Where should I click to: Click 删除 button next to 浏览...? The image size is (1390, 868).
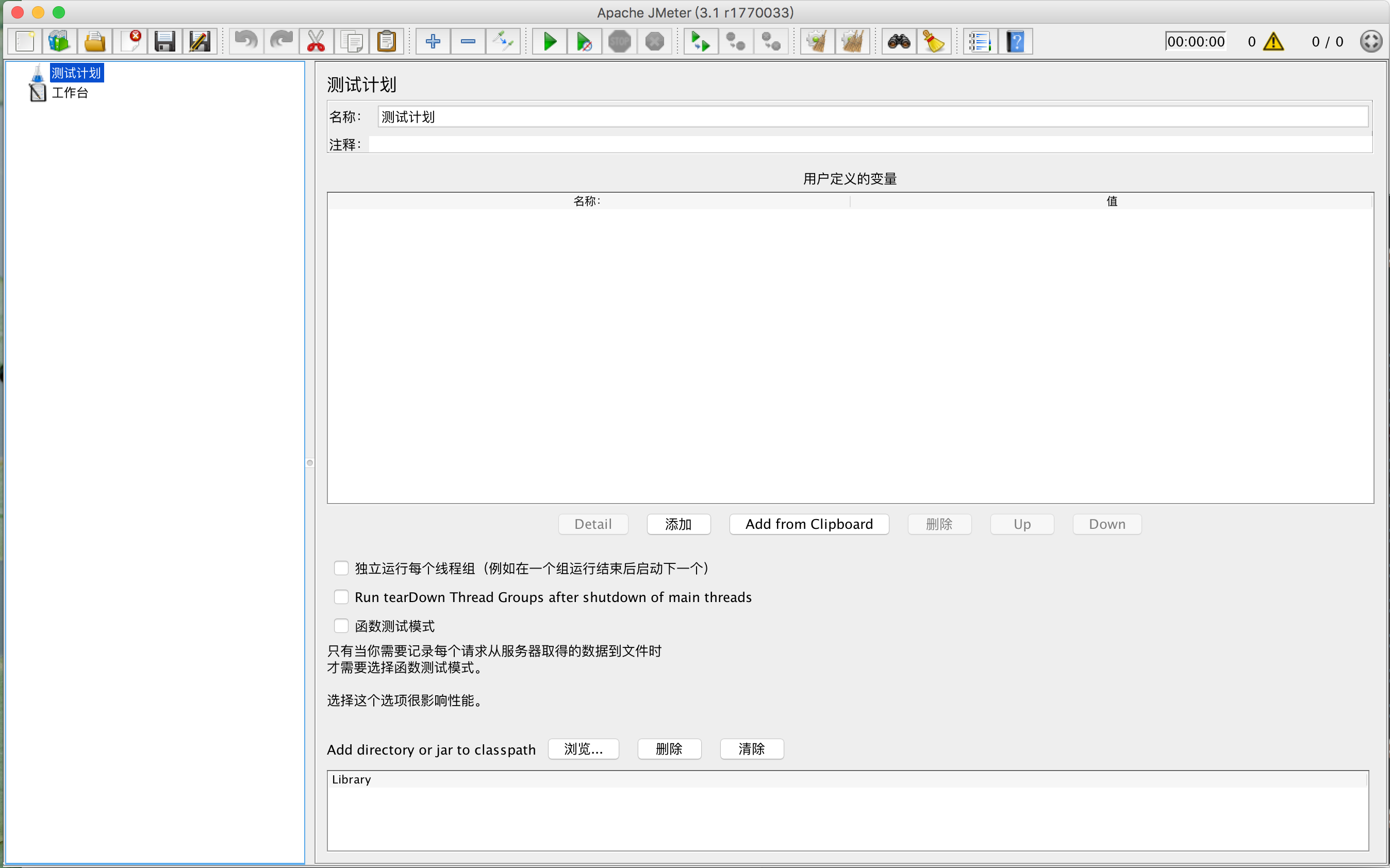[669, 749]
